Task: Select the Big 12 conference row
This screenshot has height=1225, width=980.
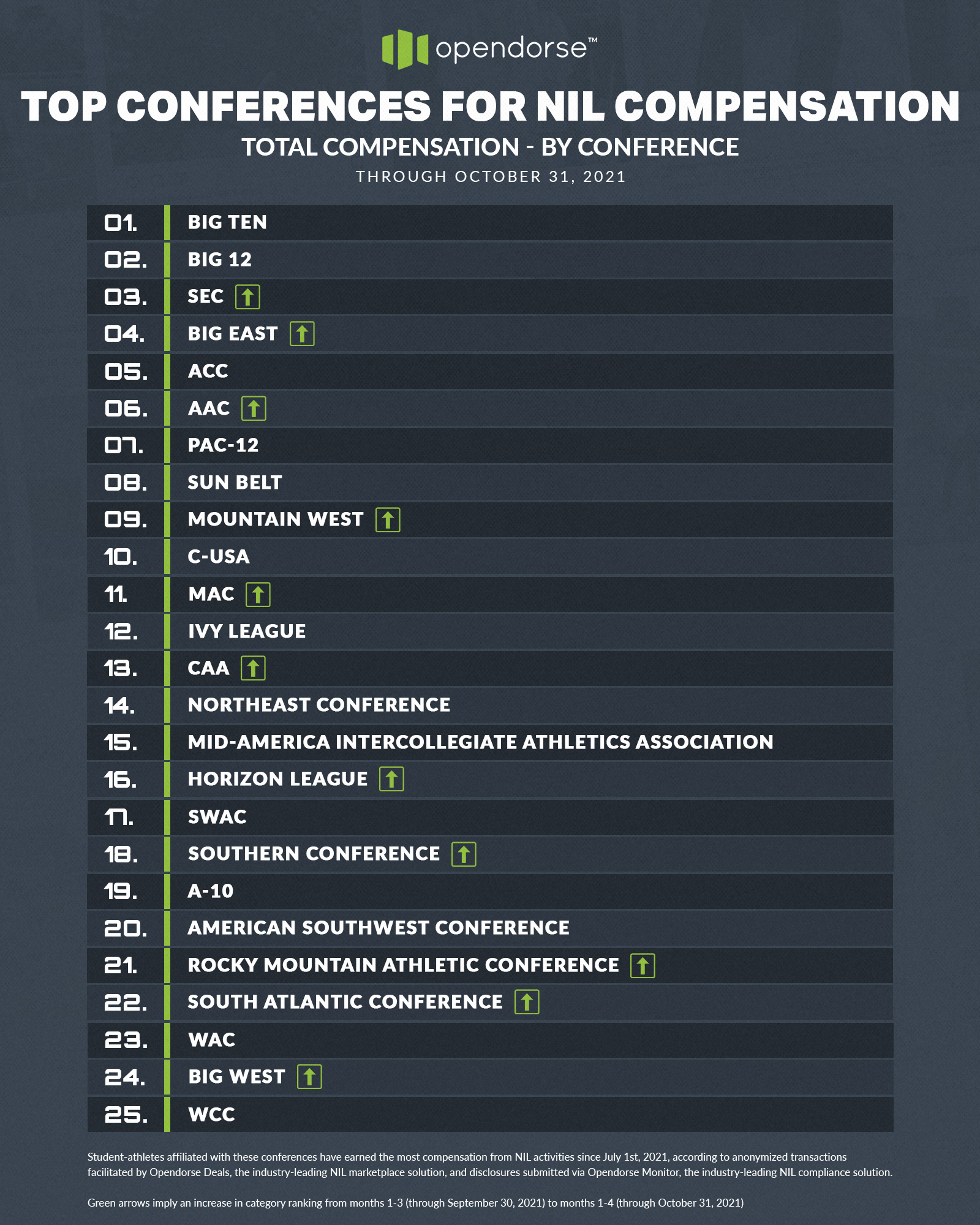Action: tap(490, 260)
